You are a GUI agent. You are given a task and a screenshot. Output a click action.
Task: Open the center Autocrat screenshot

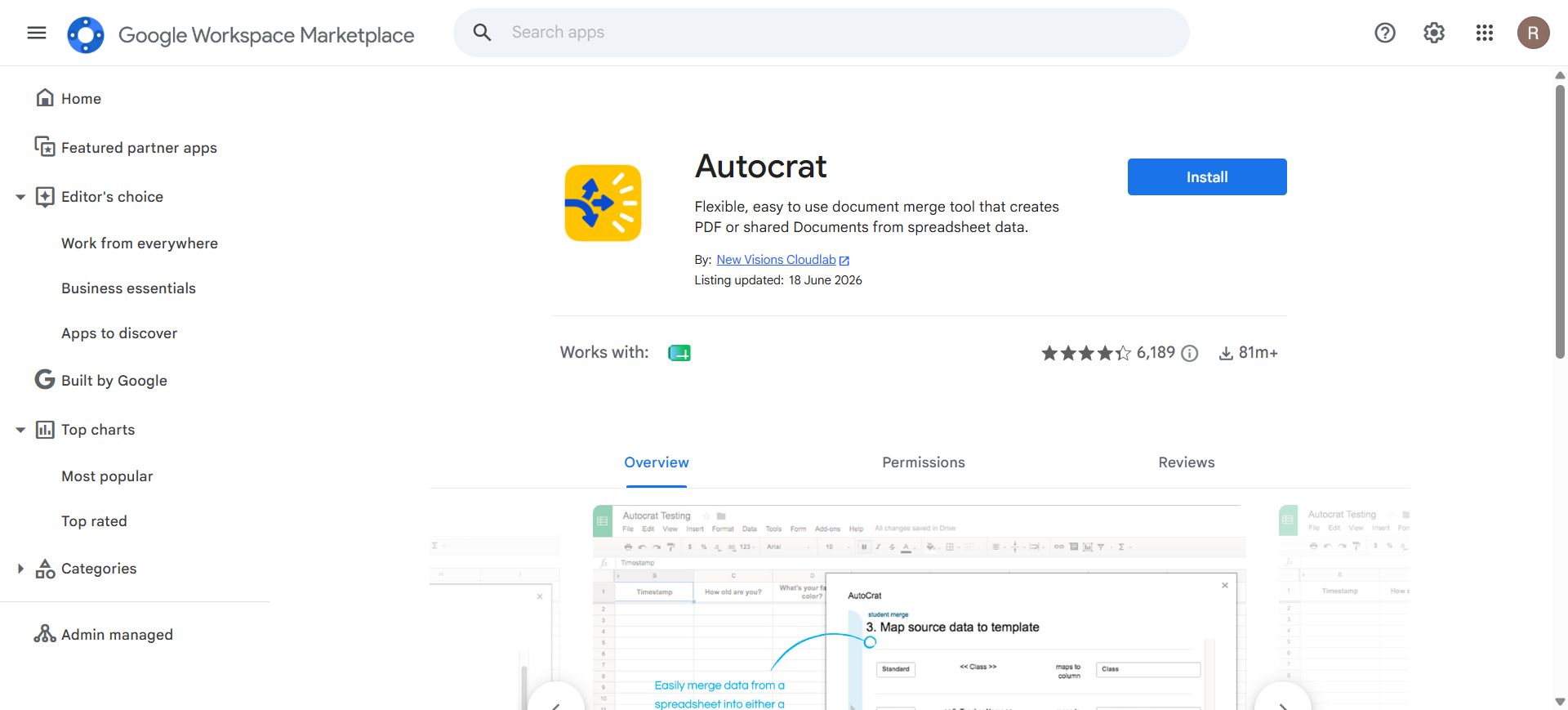(920, 607)
